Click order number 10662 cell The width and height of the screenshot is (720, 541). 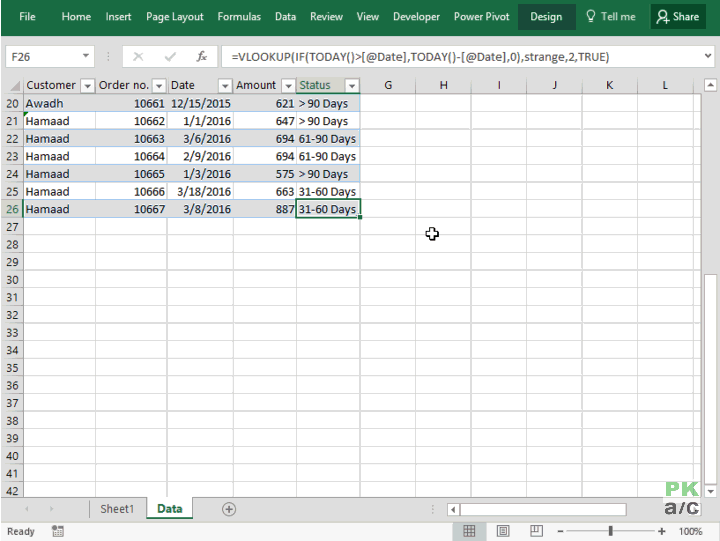131,121
